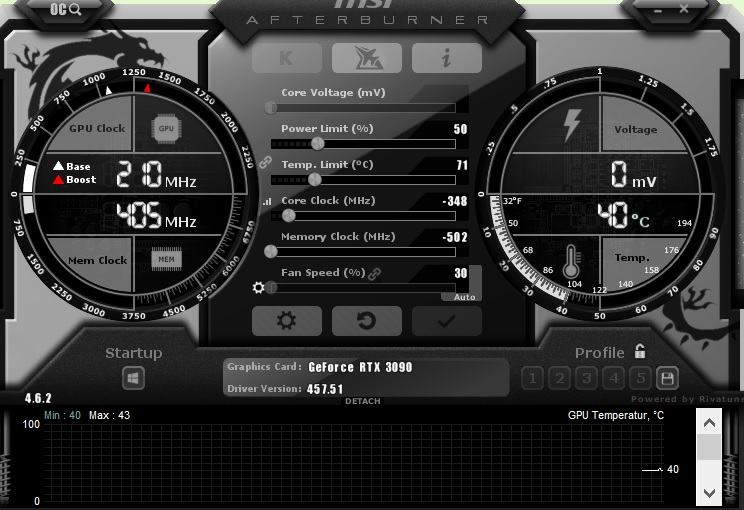Click the Boost red triangle legend
Image resolution: width=744 pixels, height=510 pixels.
74,180
